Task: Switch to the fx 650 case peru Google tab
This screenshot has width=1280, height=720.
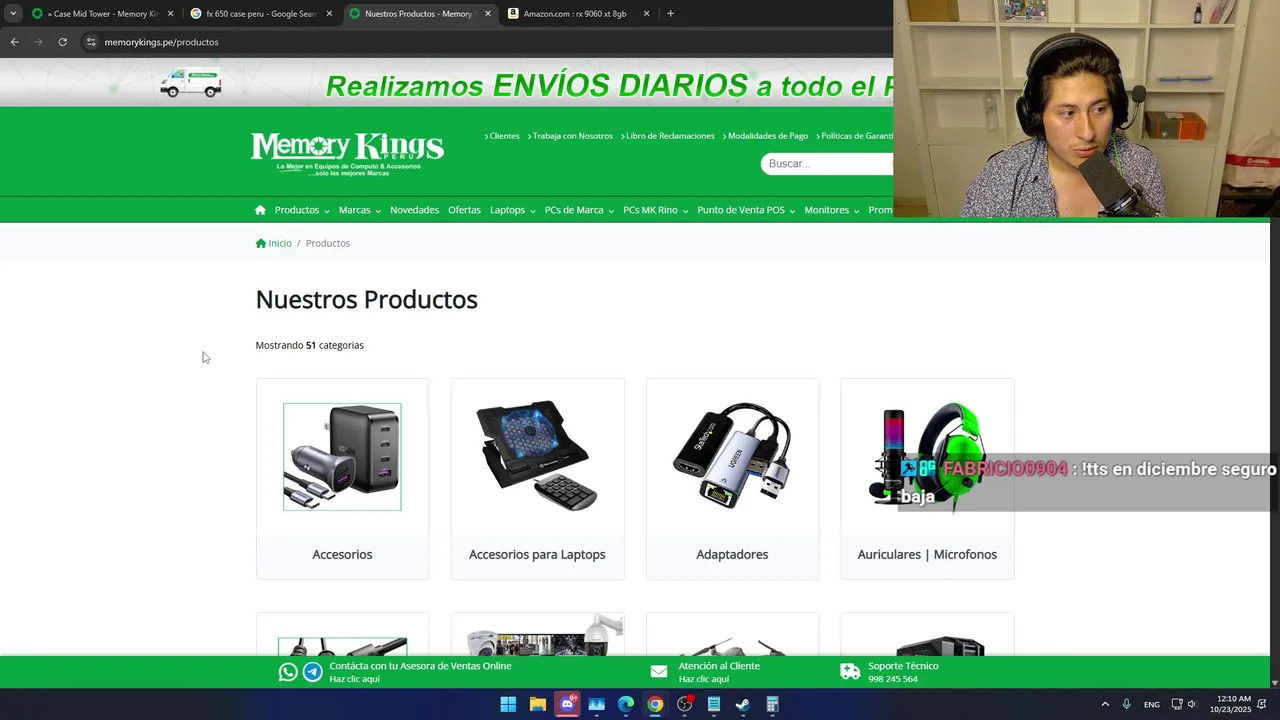Action: tap(261, 14)
